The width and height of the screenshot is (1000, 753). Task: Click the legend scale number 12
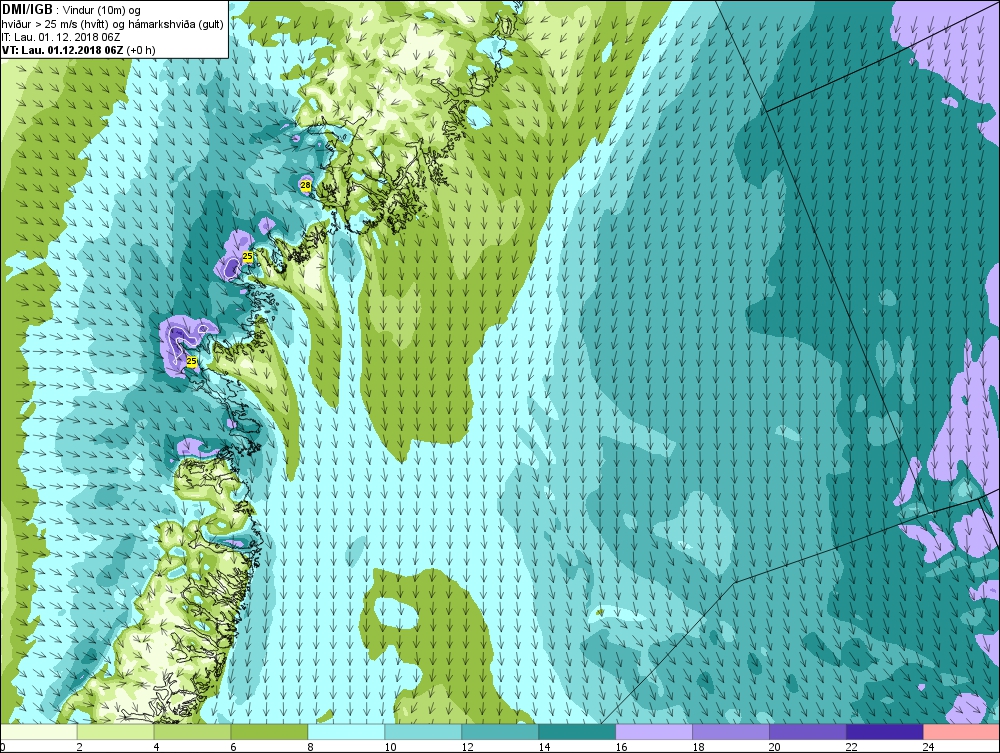point(467,747)
